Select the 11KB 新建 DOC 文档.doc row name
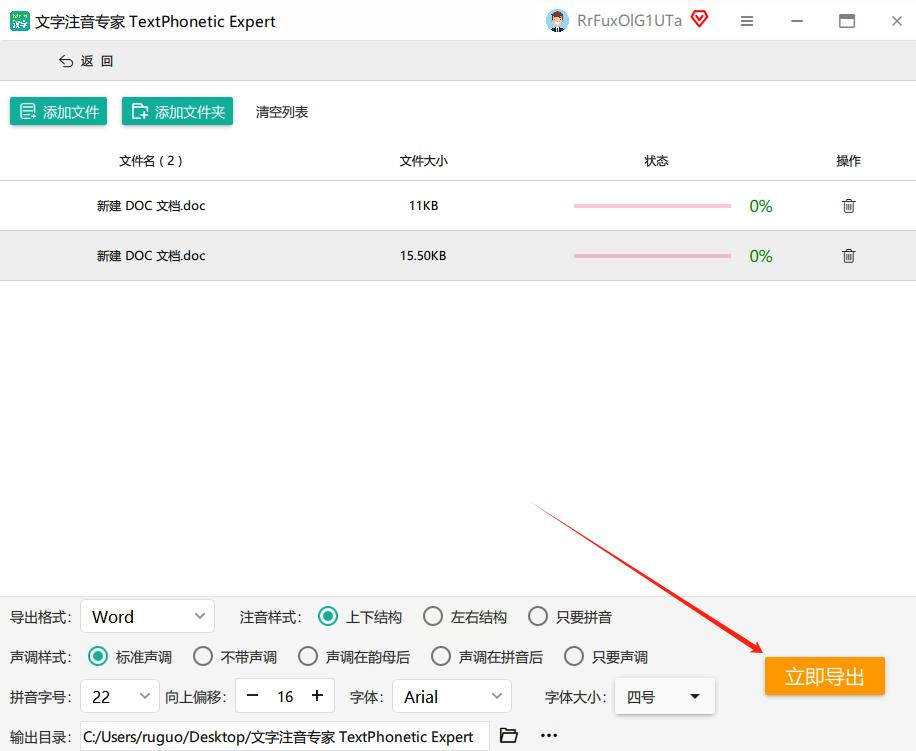Viewport: 916px width, 751px height. (x=151, y=206)
